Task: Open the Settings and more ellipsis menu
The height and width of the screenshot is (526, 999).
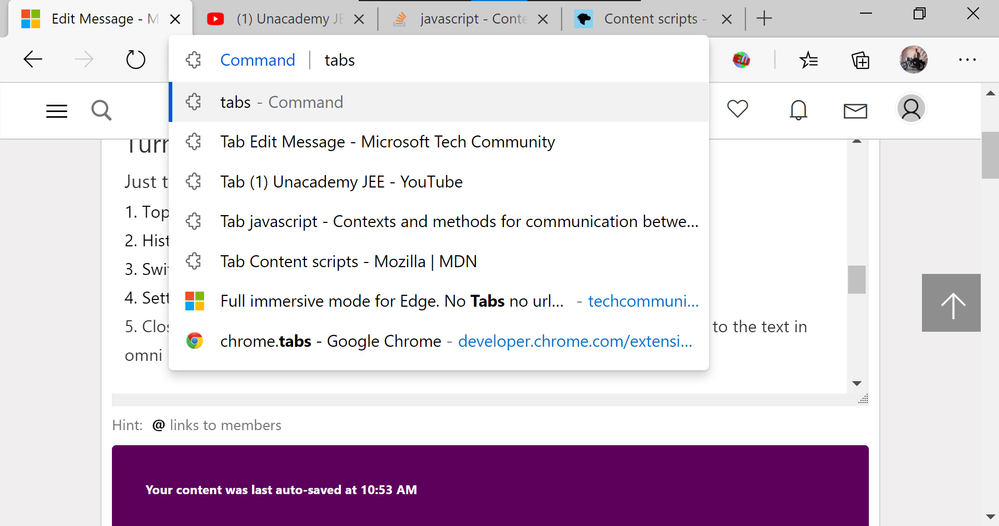Action: point(967,60)
